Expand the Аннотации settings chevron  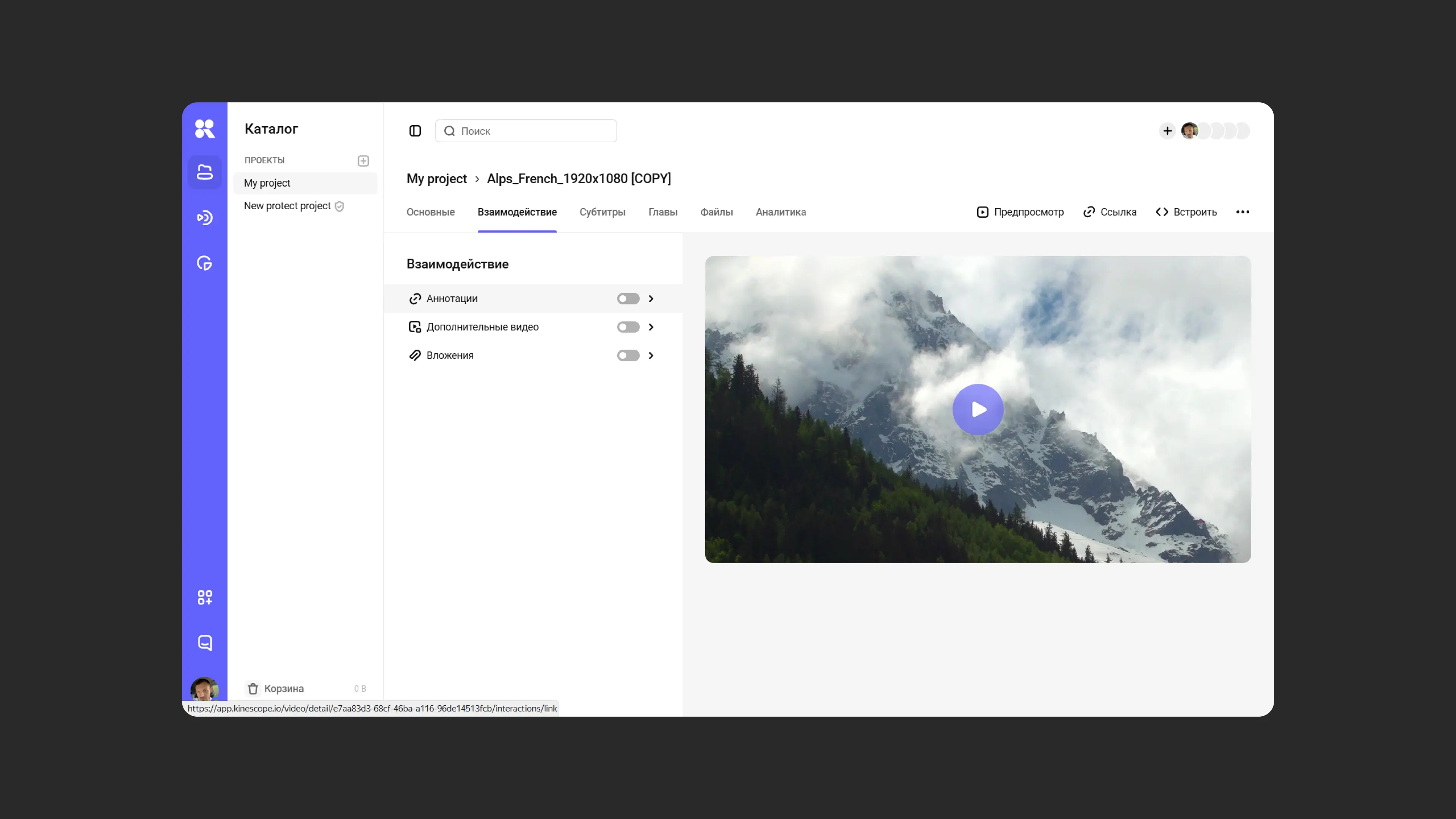point(651,298)
